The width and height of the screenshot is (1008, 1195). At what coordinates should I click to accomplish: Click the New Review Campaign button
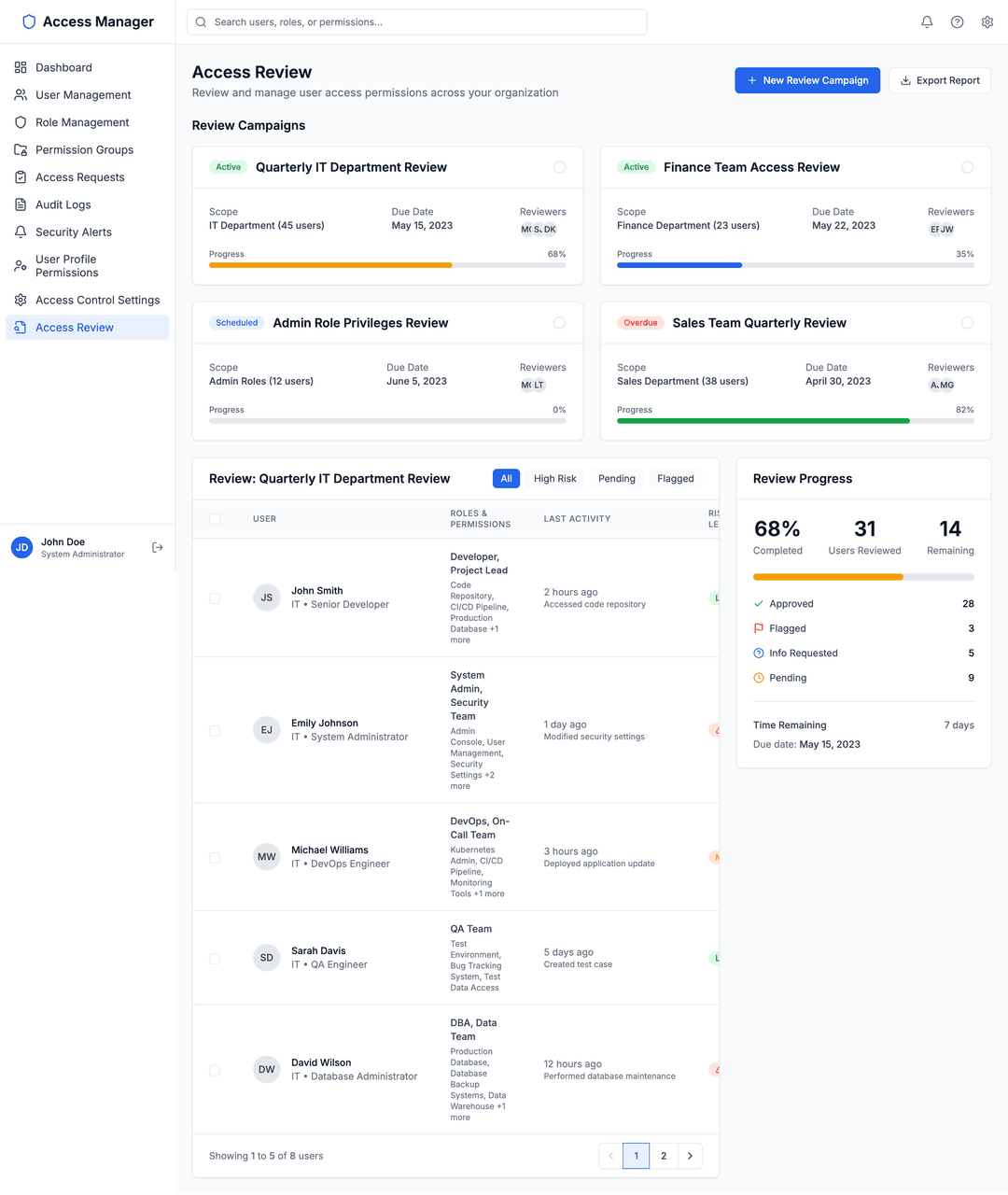(806, 80)
